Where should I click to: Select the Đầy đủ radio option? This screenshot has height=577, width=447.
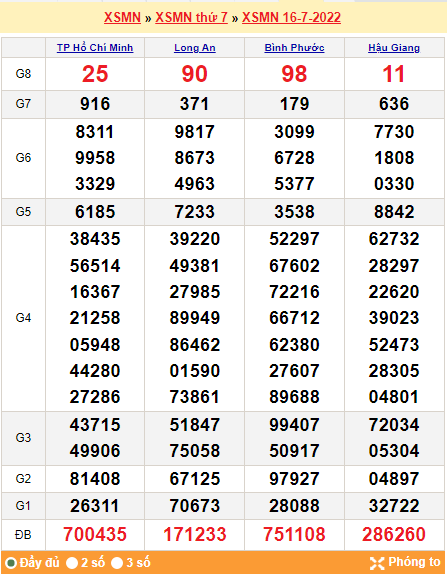click(11, 563)
